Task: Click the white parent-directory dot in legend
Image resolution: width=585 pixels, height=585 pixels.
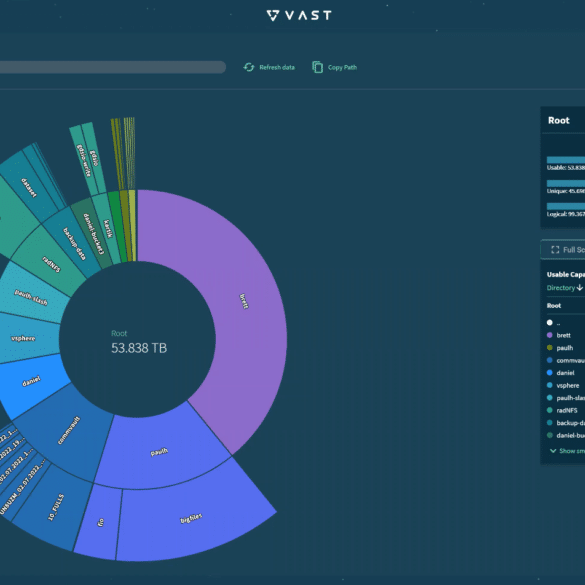Action: click(550, 323)
